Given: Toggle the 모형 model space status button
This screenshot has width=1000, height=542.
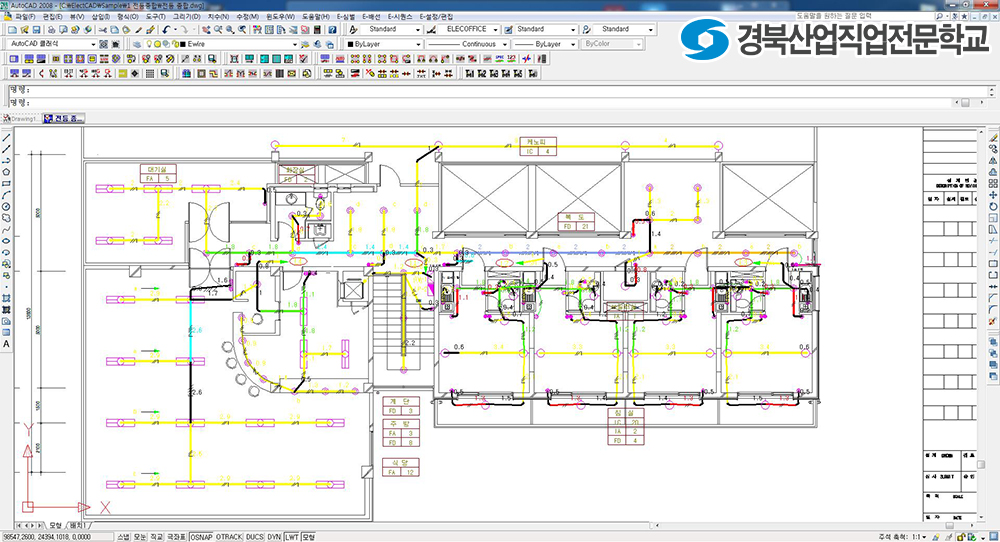Looking at the screenshot, I should click(309, 538).
